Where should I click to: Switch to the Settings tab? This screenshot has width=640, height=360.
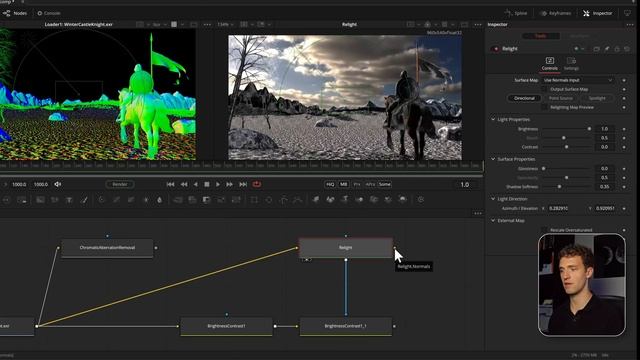click(571, 64)
